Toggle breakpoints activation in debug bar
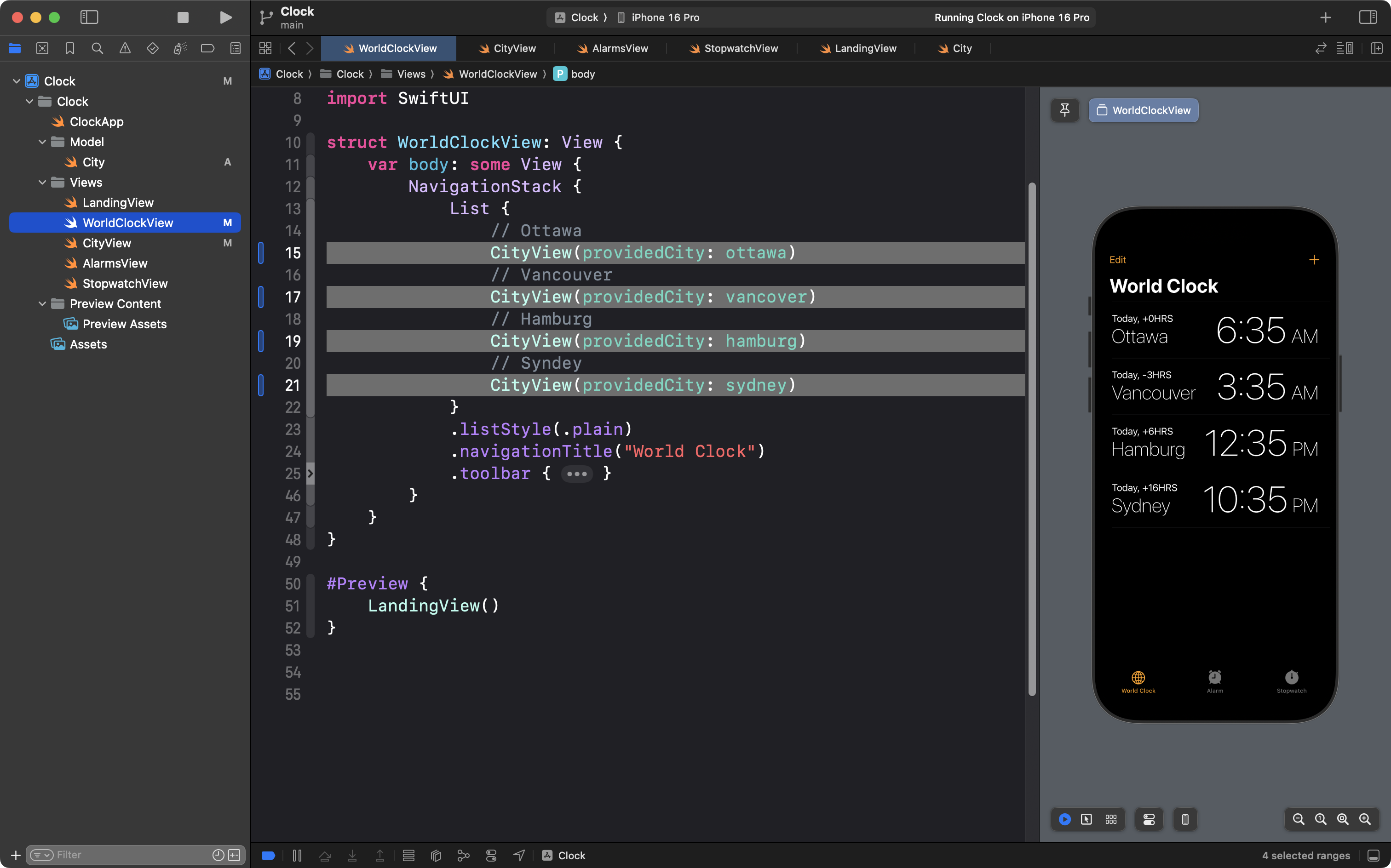 268,856
